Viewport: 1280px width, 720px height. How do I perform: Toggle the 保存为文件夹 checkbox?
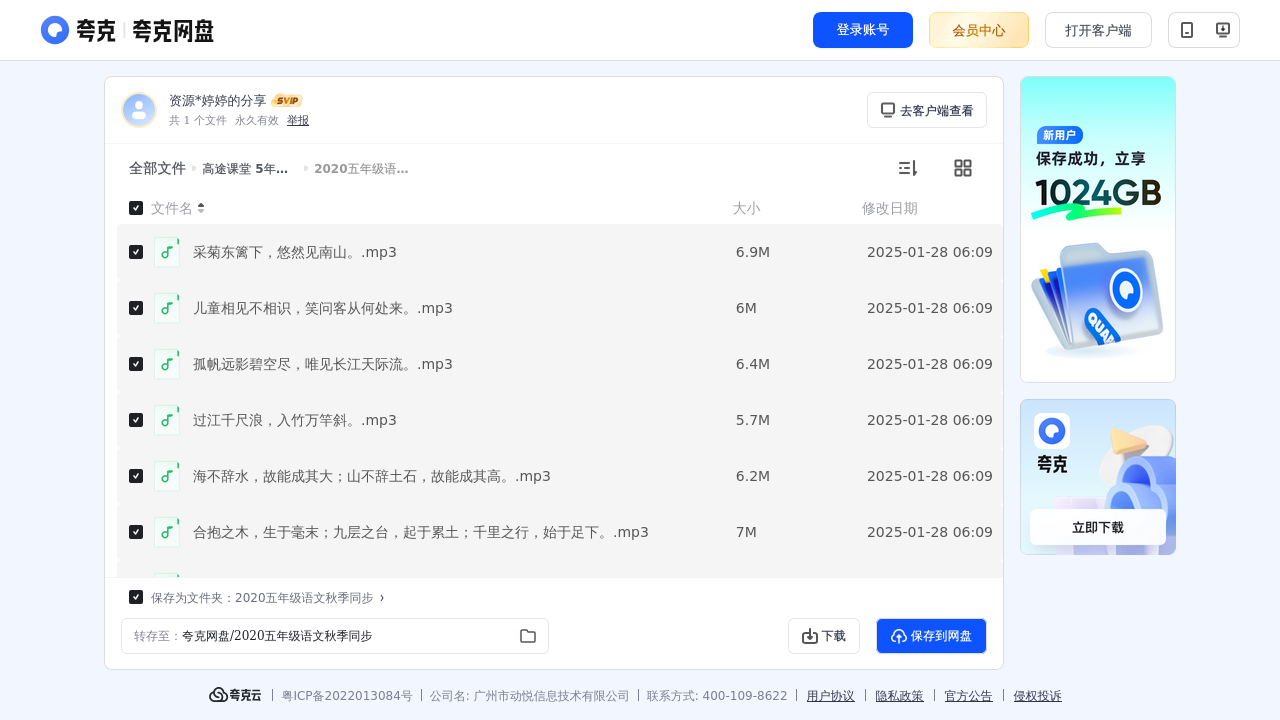tap(136, 597)
